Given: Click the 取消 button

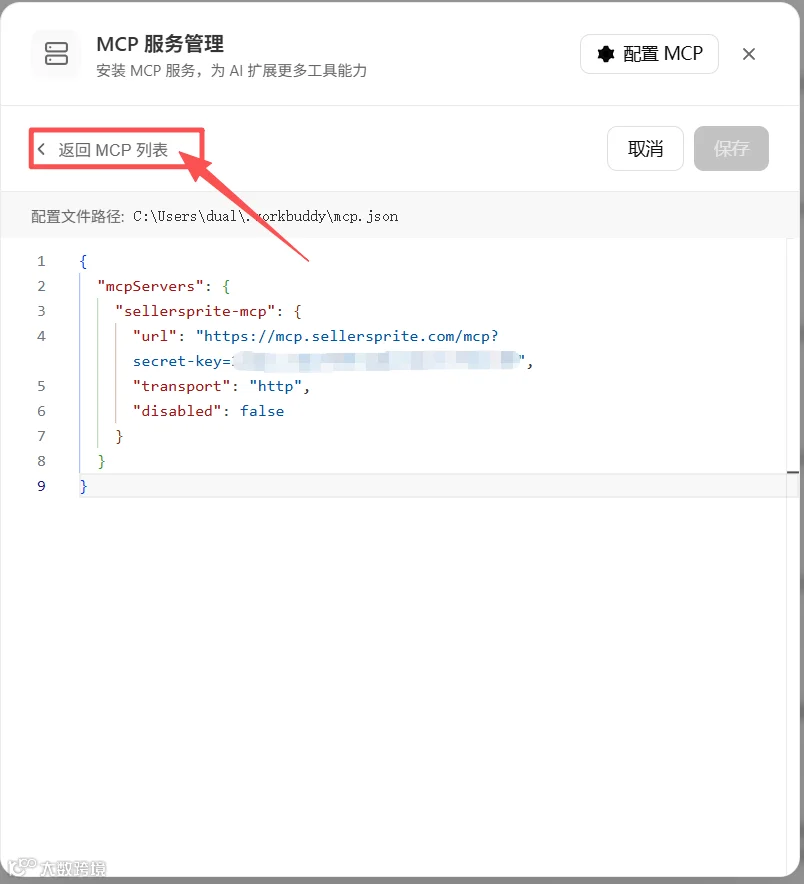Looking at the screenshot, I should click(645, 149).
